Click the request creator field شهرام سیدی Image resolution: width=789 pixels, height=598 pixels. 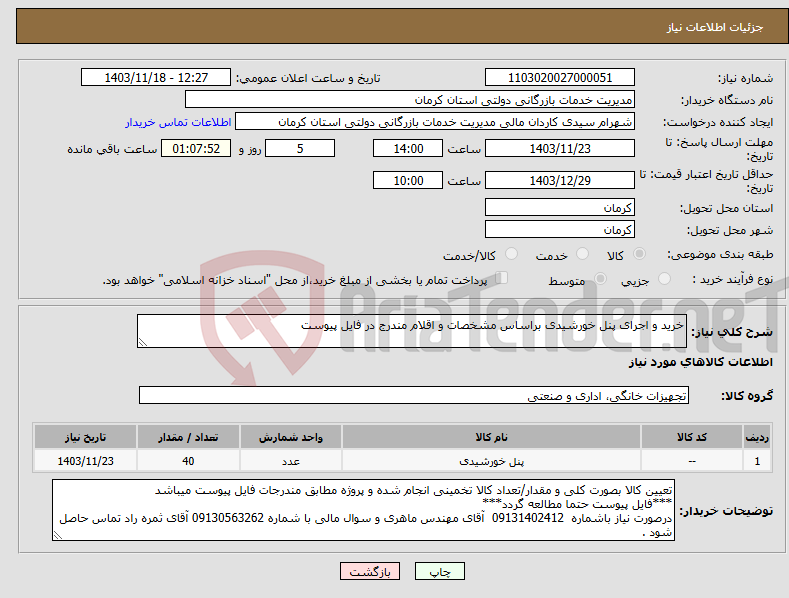[x=435, y=122]
